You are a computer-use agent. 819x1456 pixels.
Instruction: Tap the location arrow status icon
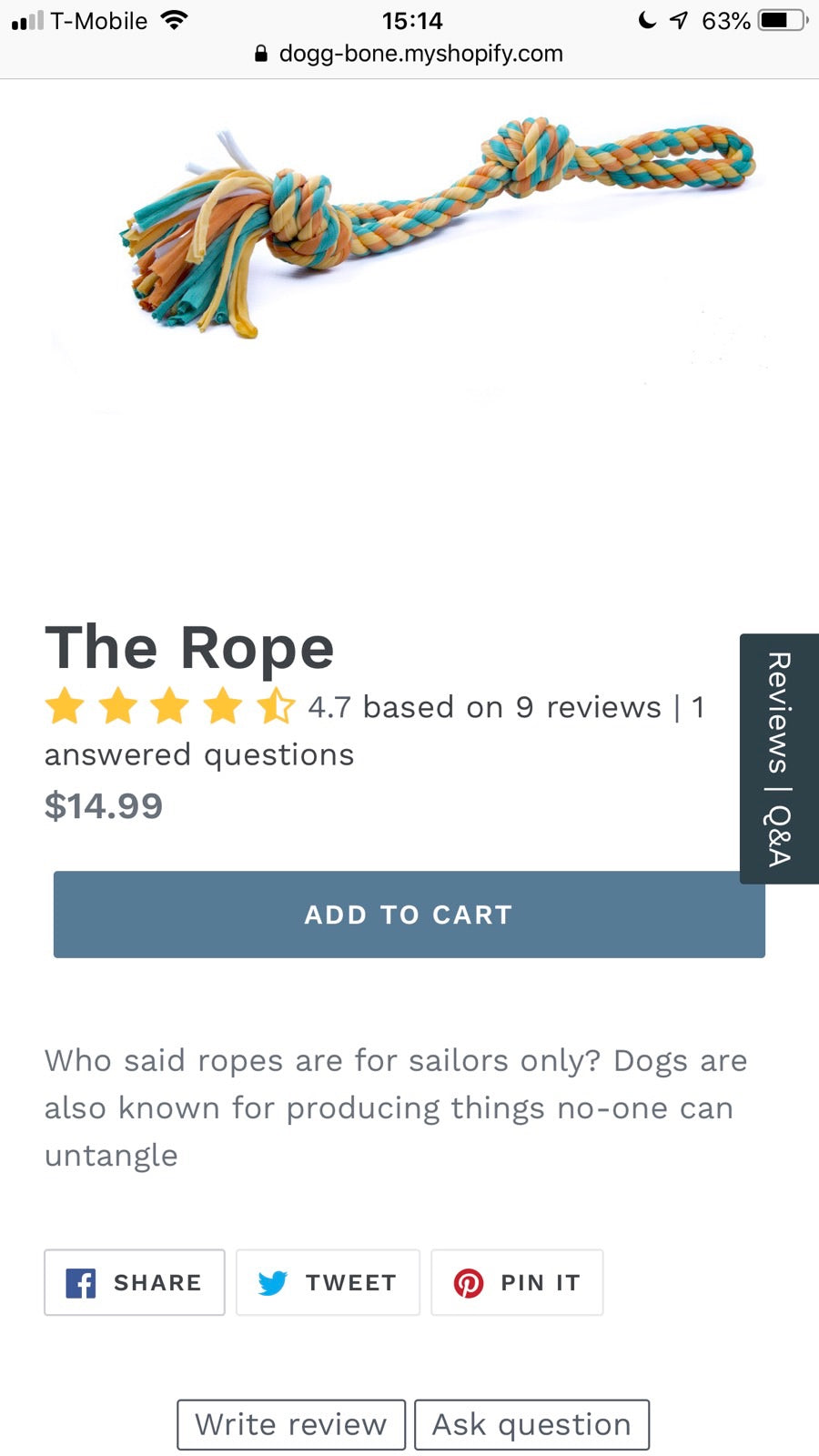[679, 20]
